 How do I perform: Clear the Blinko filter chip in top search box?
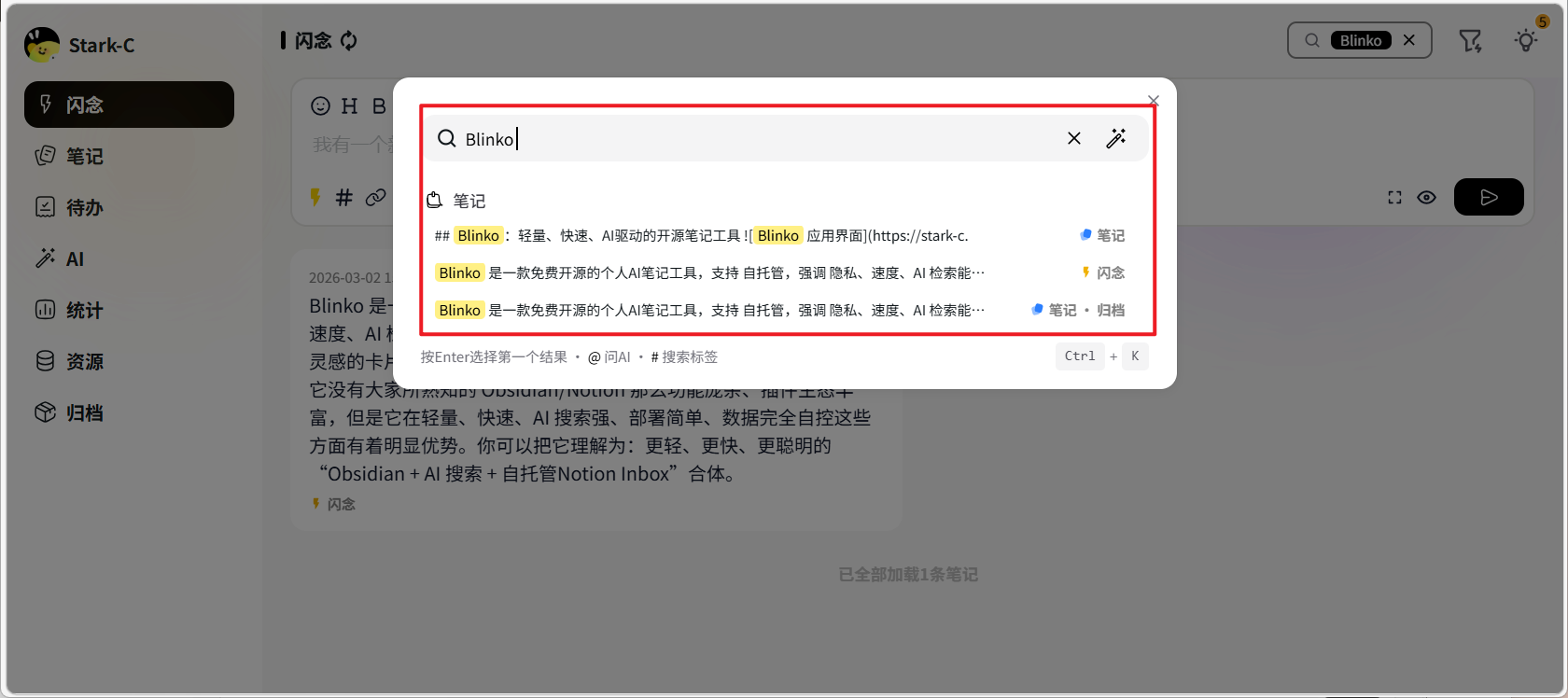1409,40
